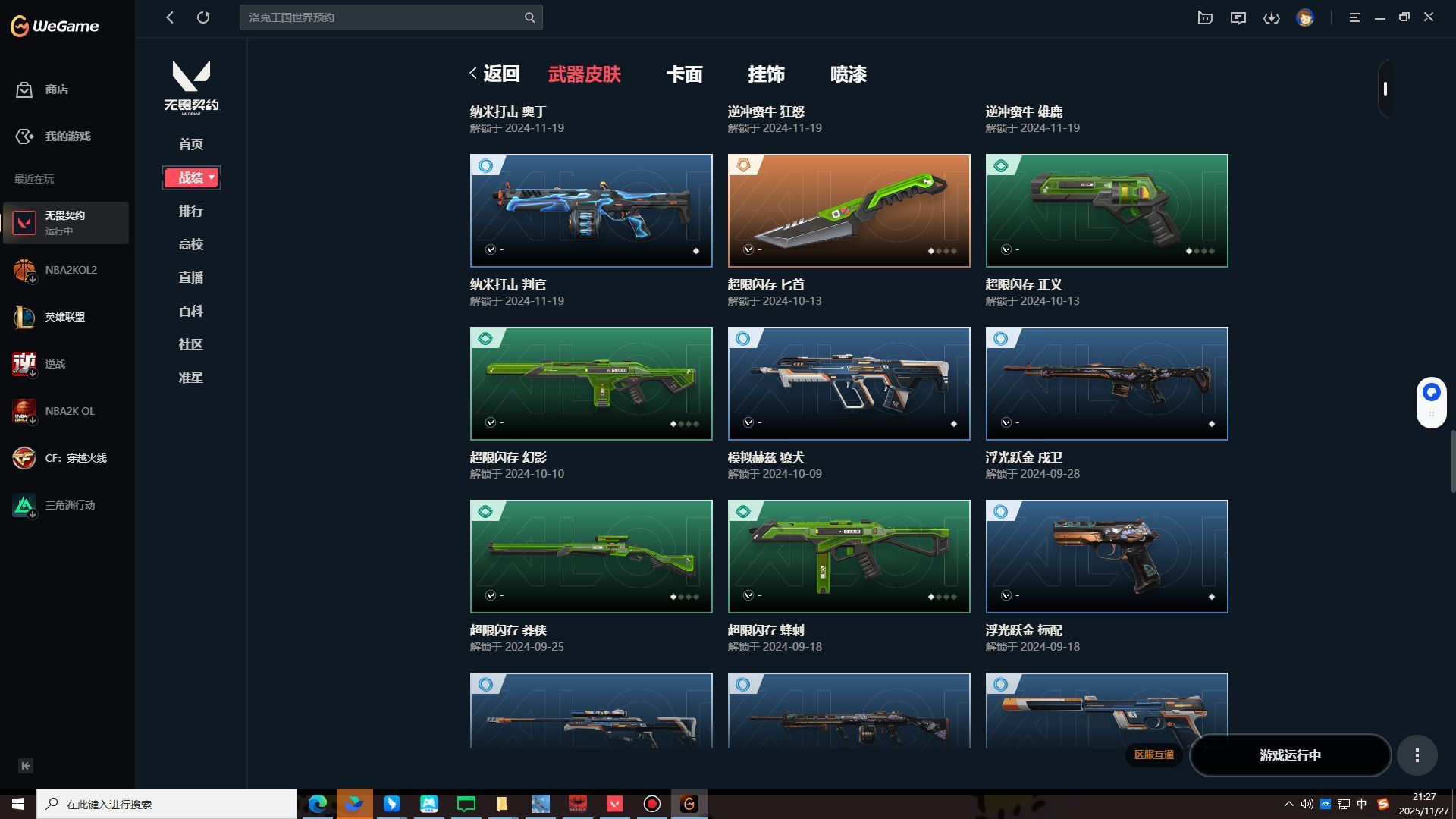Open the 战绩 dropdown in the Valorant menu
Image resolution: width=1456 pixels, height=819 pixels.
[x=191, y=177]
